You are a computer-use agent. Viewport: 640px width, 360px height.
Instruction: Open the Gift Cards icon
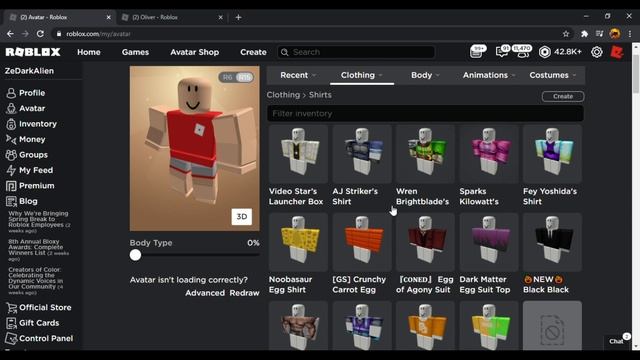pyautogui.click(x=11, y=323)
